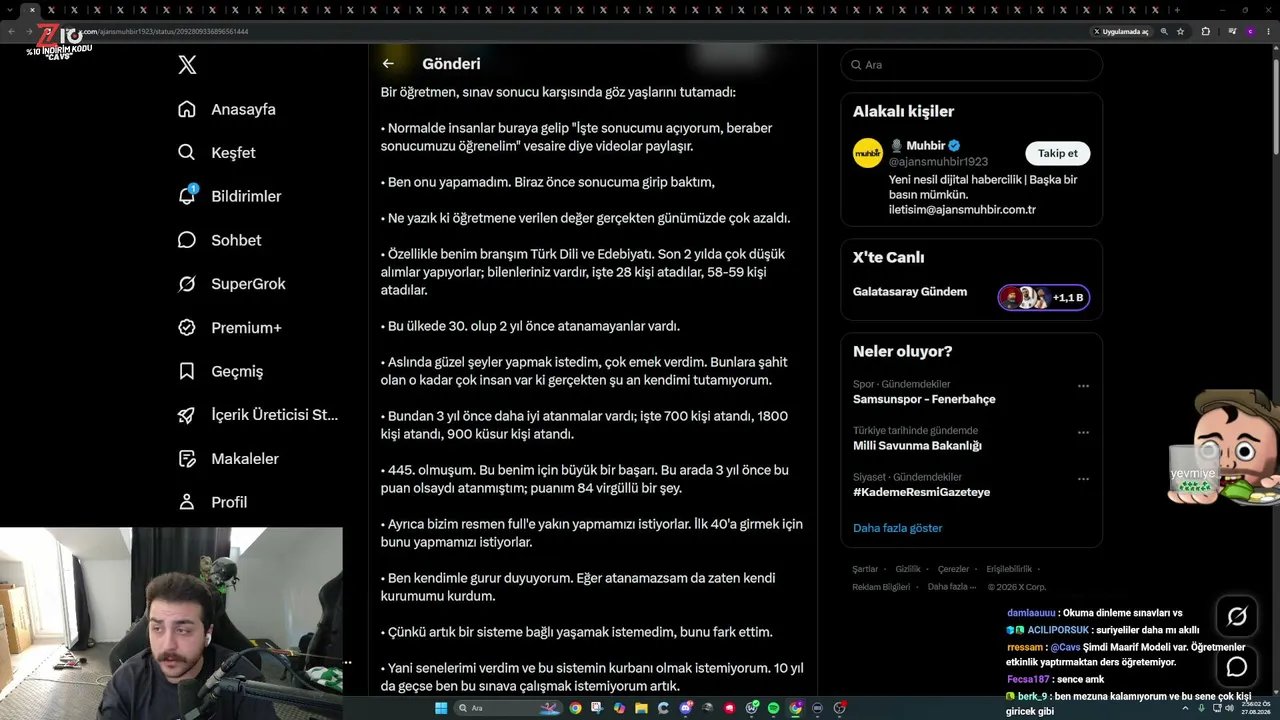Click Daha fazla göster link

coord(897,528)
